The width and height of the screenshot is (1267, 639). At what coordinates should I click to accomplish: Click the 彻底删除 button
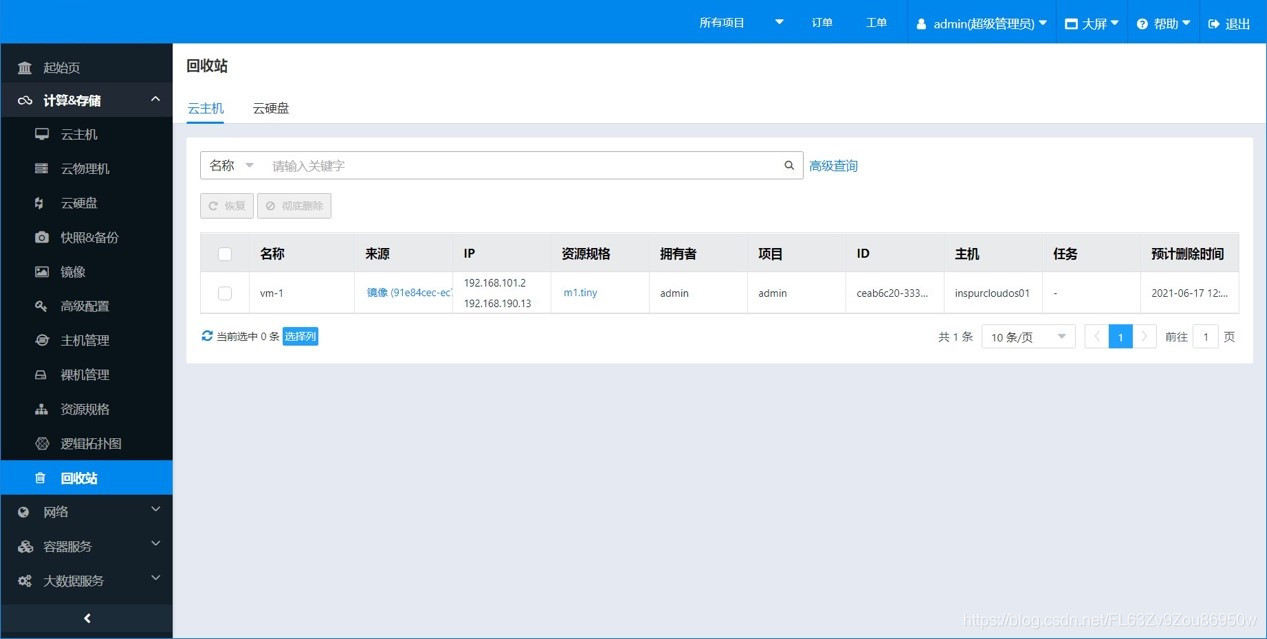pos(294,206)
